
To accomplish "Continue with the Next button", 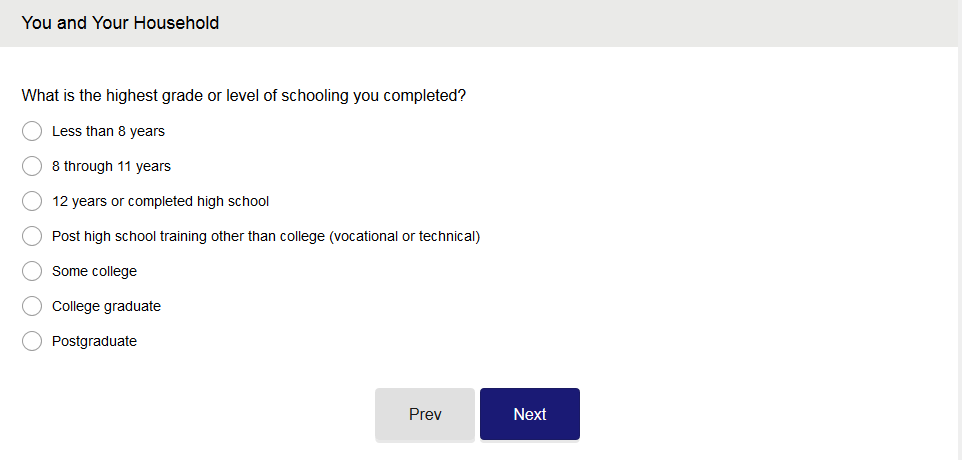I will pos(530,414).
